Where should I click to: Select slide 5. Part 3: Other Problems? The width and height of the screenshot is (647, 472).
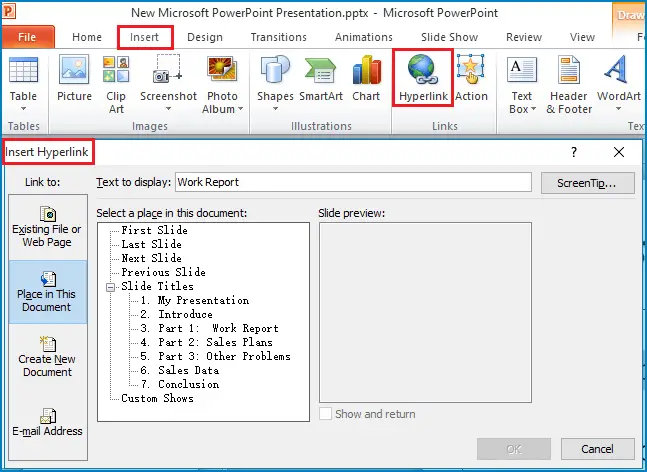215,356
